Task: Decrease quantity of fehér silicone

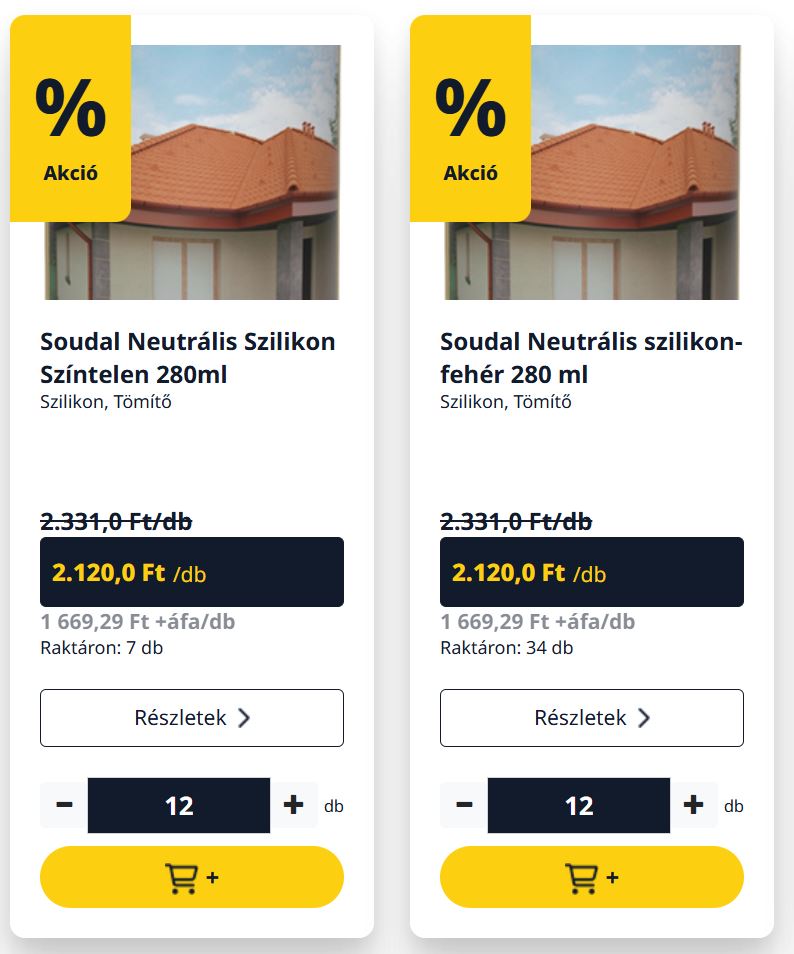Action: click(464, 805)
